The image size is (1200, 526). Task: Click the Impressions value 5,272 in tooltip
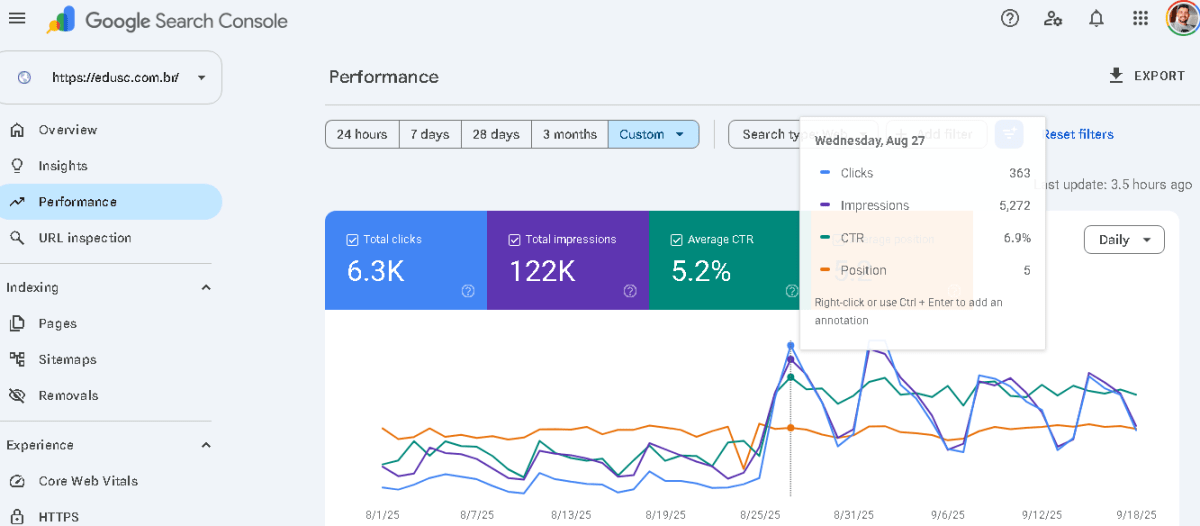point(1015,205)
